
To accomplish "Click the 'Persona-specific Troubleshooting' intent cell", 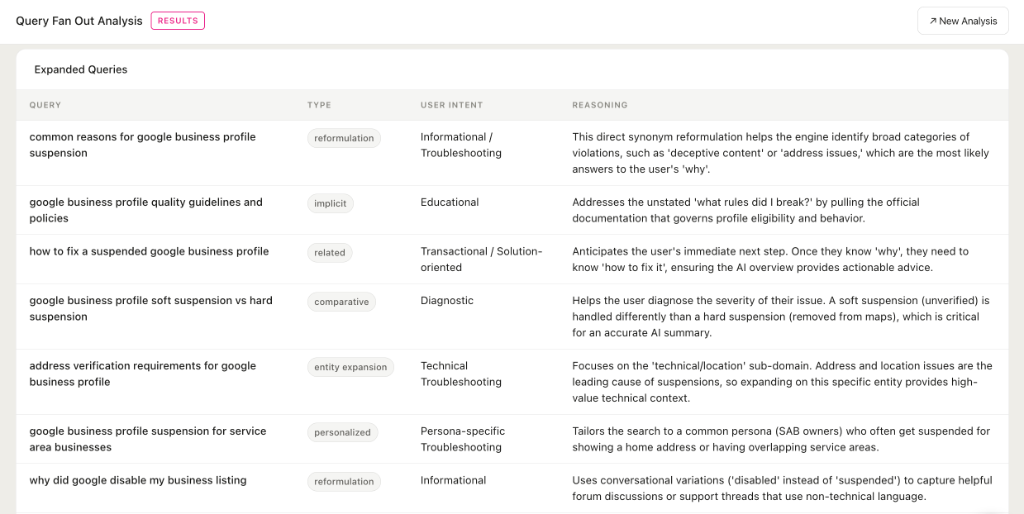I will click(x=462, y=439).
